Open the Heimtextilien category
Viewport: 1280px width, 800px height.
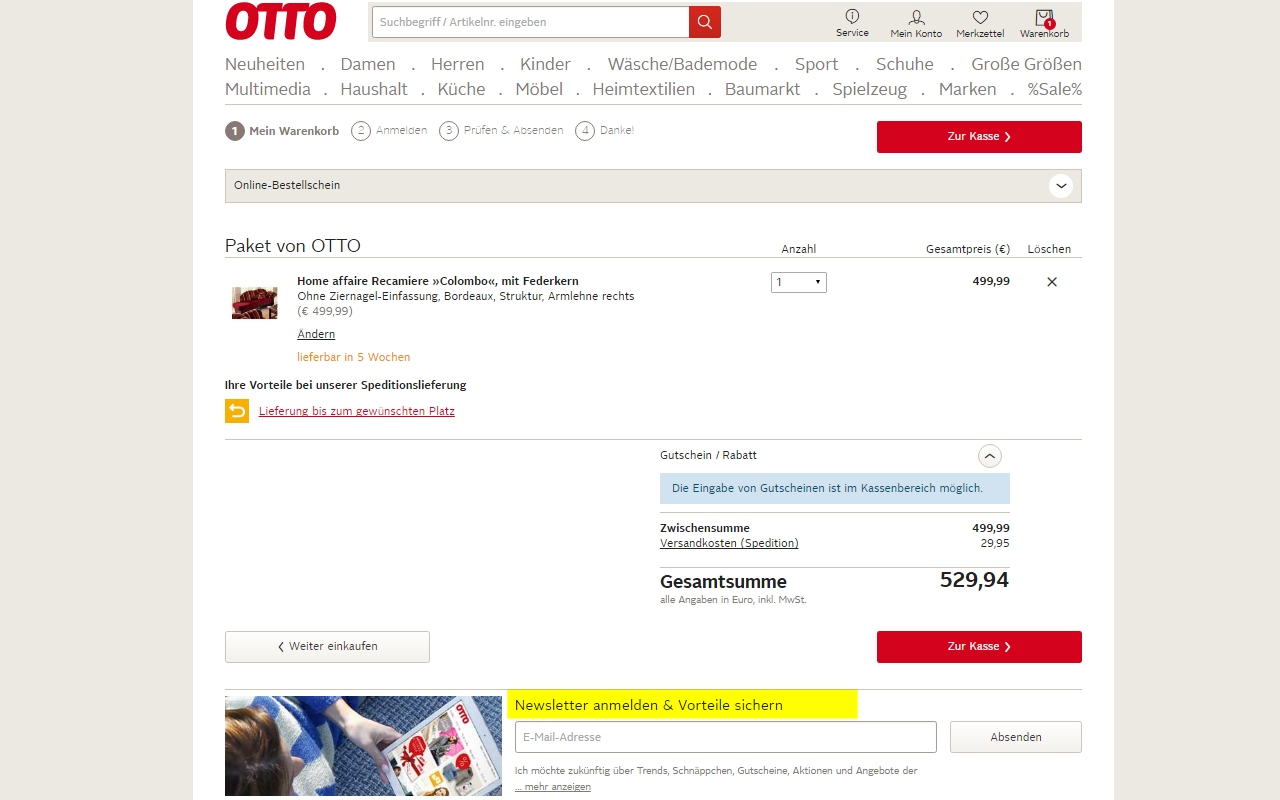tap(643, 89)
